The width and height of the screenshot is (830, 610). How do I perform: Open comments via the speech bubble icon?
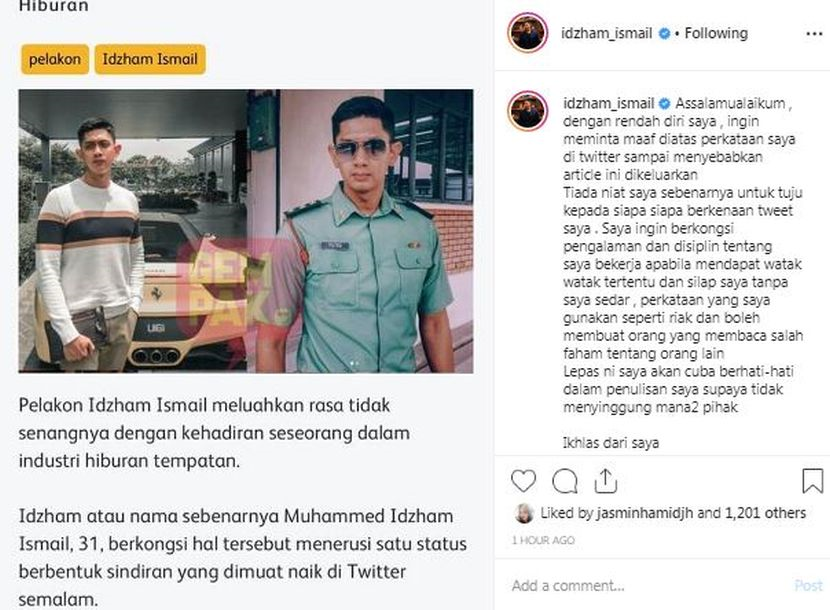(x=564, y=481)
